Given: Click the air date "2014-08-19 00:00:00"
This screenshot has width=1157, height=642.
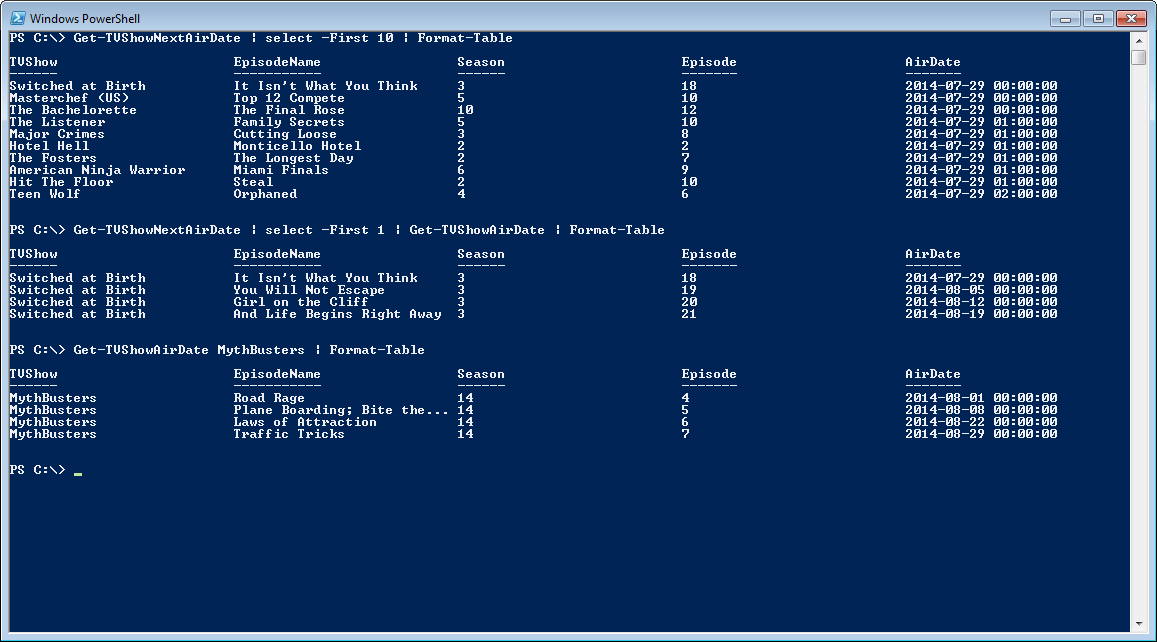Looking at the screenshot, I should pos(981,314).
